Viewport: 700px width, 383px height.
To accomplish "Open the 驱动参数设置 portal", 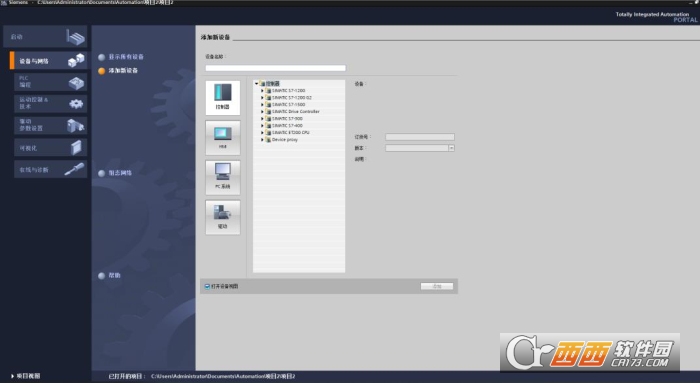I will point(50,125).
